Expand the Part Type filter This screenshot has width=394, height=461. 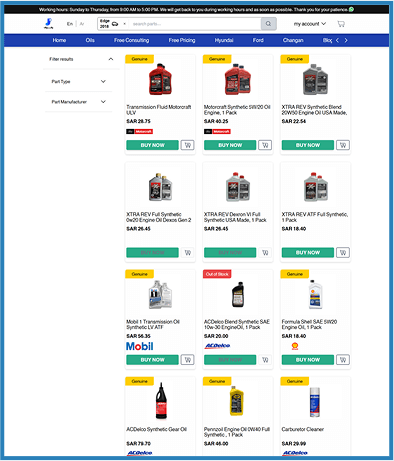point(103,81)
